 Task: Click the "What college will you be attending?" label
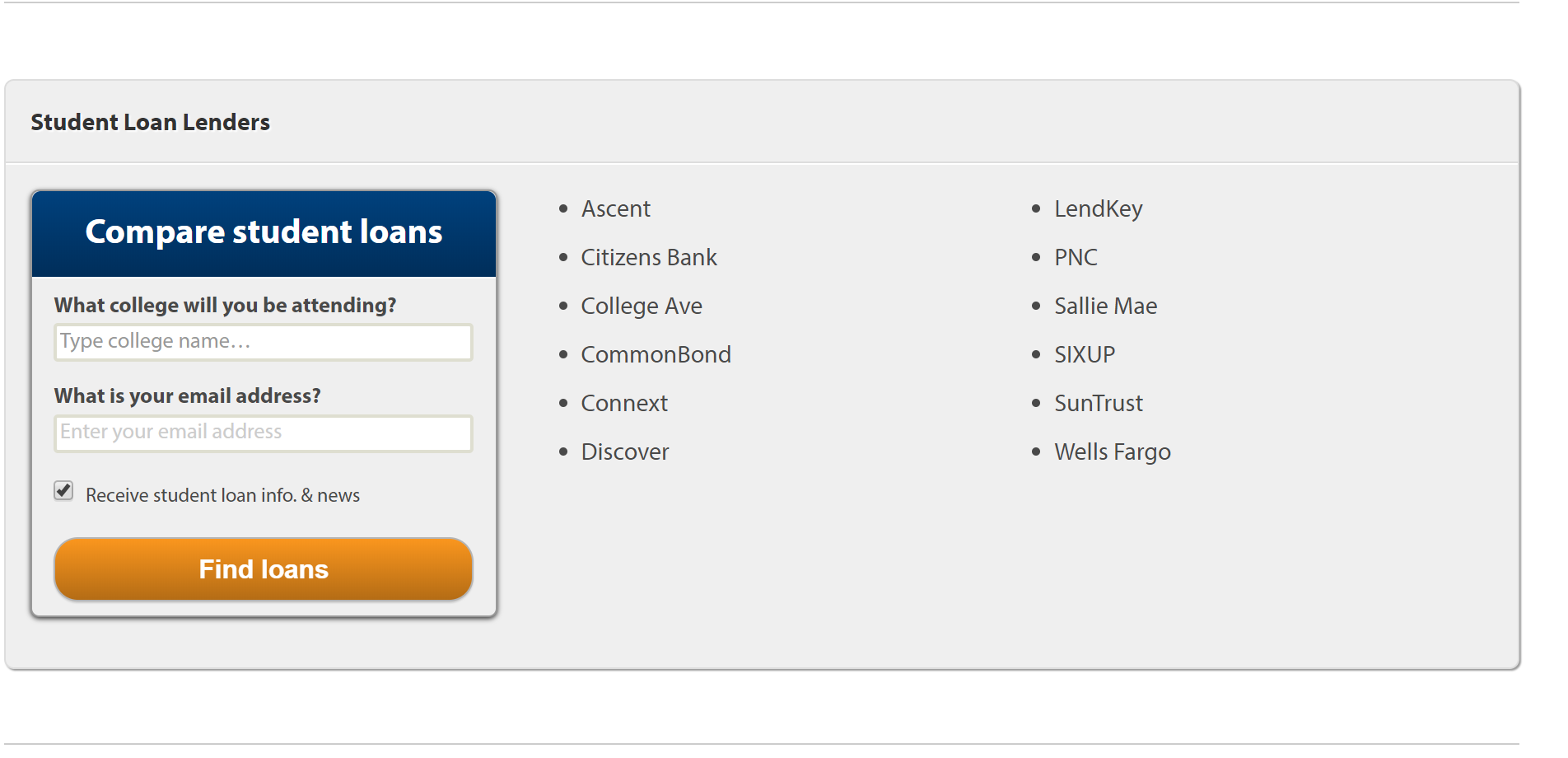pyautogui.click(x=225, y=306)
